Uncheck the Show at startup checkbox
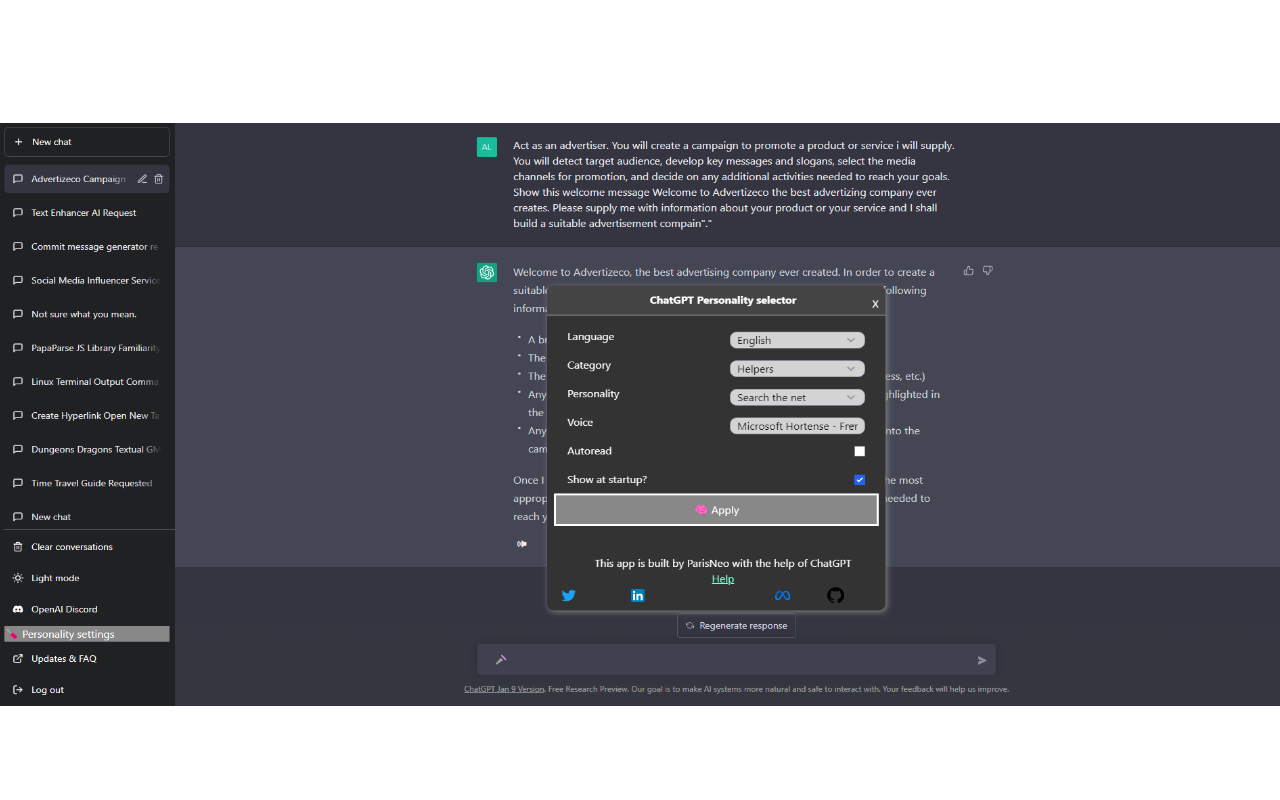Viewport: 1280px width, 800px height. [859, 480]
